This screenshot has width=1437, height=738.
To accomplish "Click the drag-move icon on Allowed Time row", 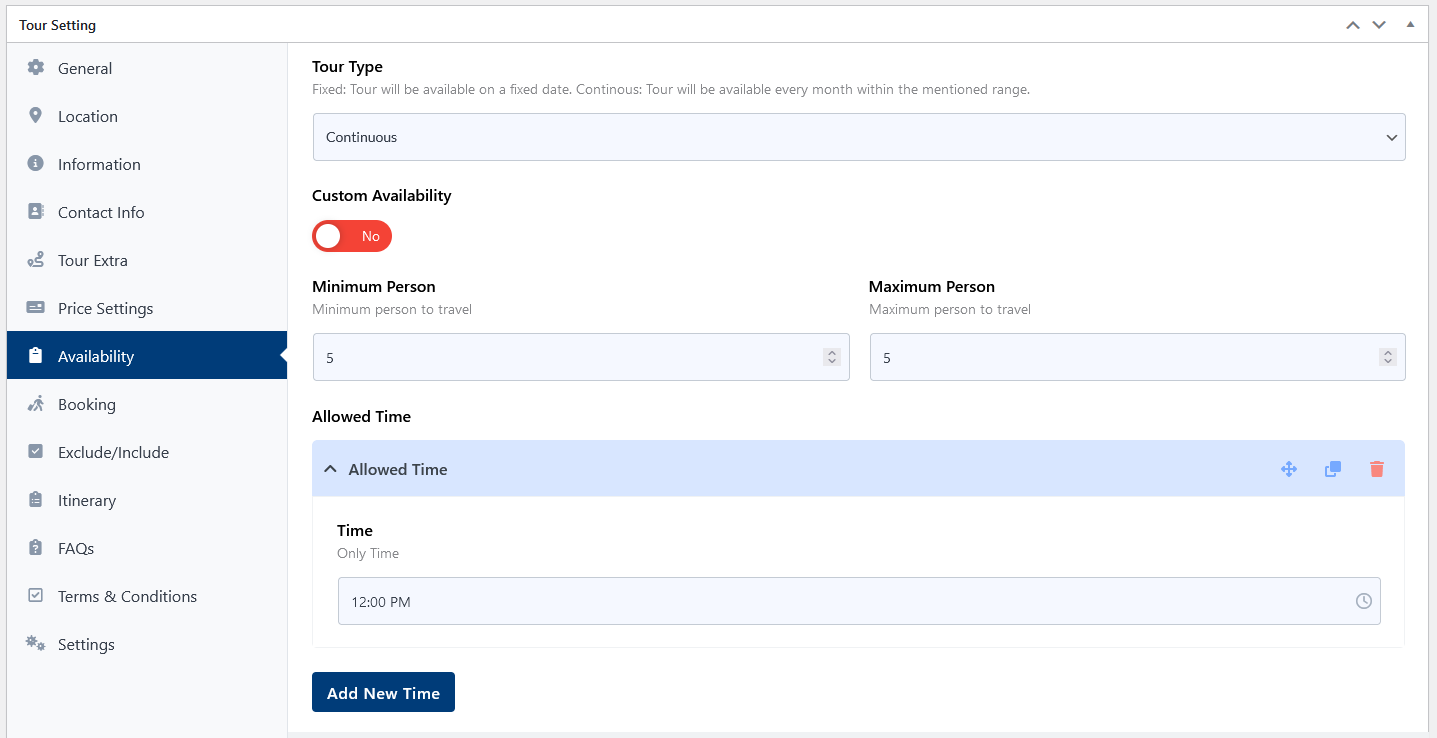I will pos(1288,469).
